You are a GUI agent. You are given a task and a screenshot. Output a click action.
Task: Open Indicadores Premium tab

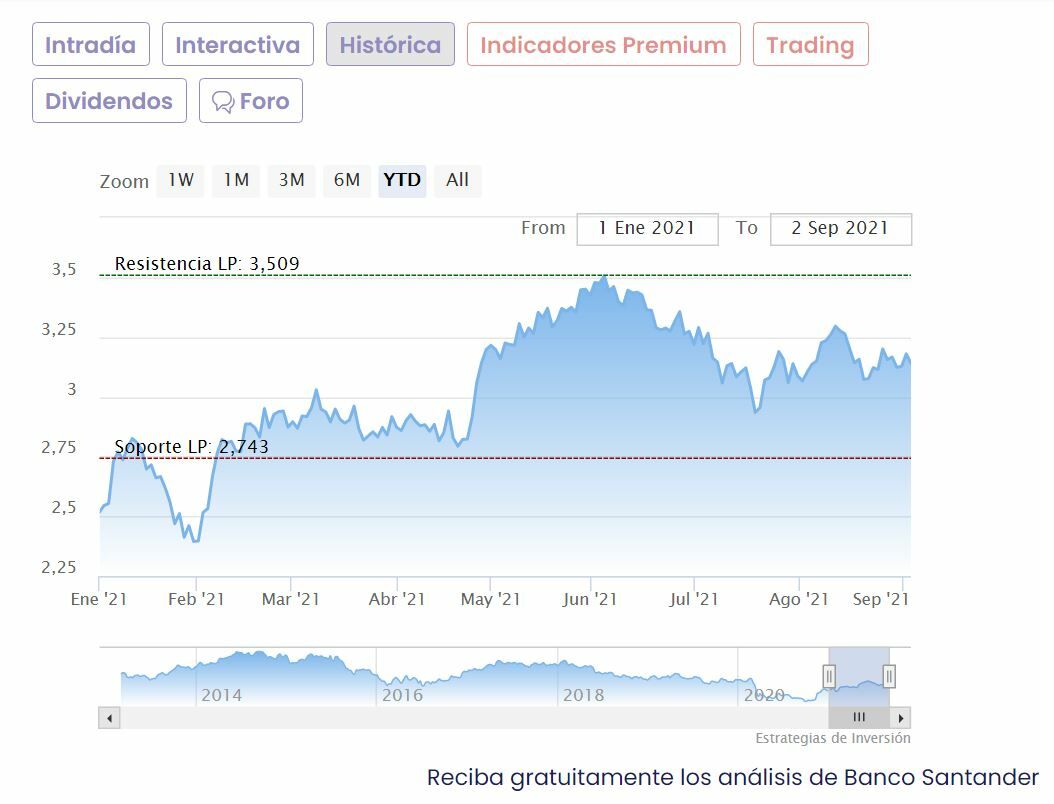pos(603,45)
